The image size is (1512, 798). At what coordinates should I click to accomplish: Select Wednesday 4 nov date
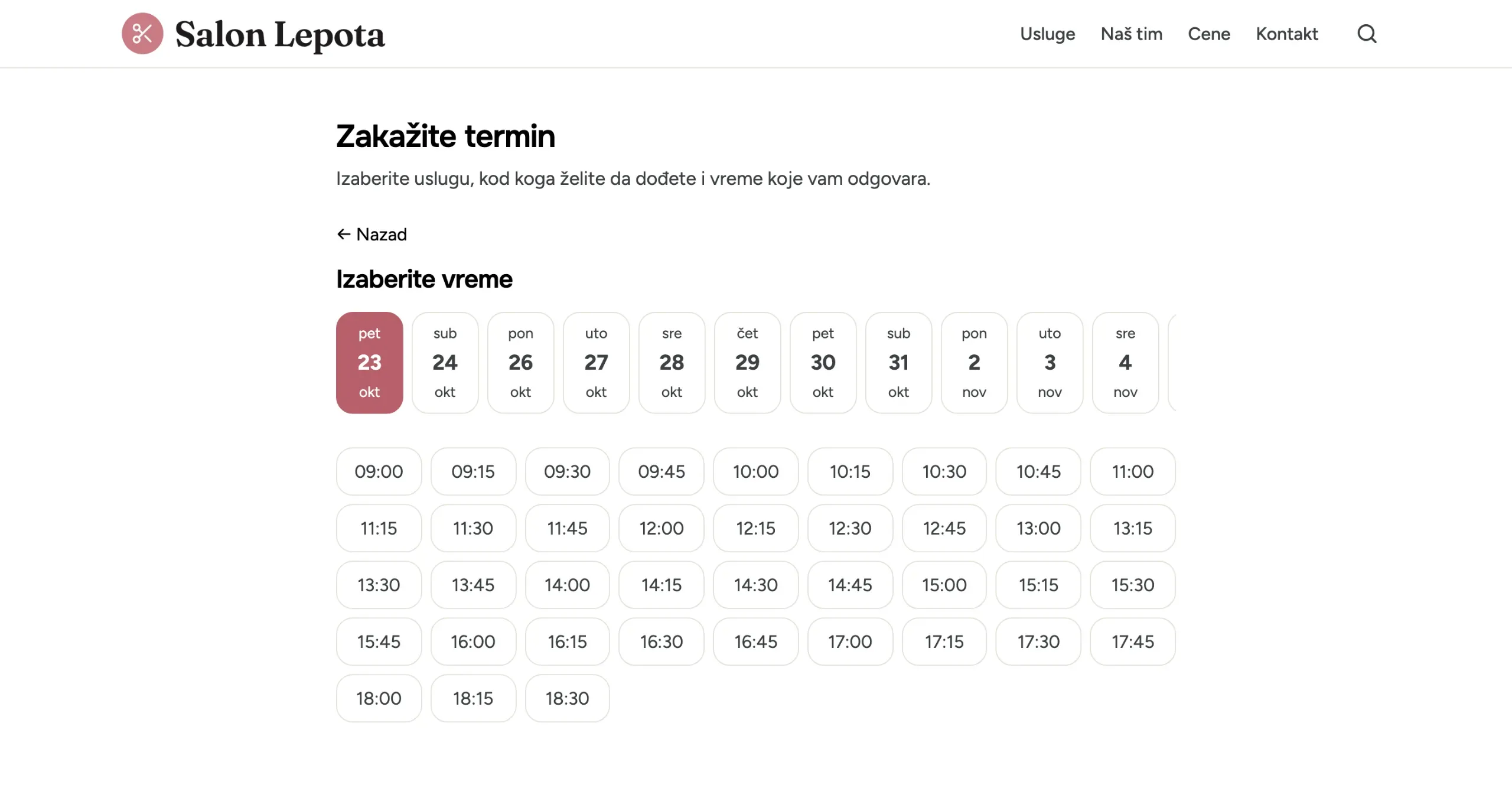[x=1125, y=363]
